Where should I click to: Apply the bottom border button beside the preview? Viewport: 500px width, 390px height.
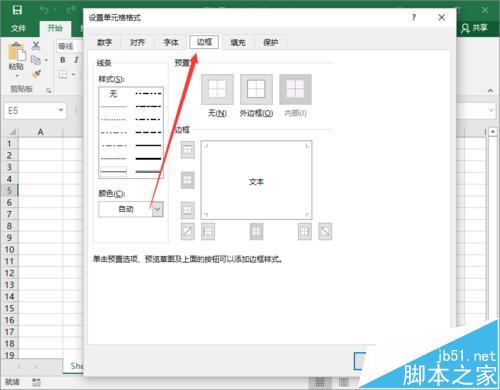click(x=188, y=210)
